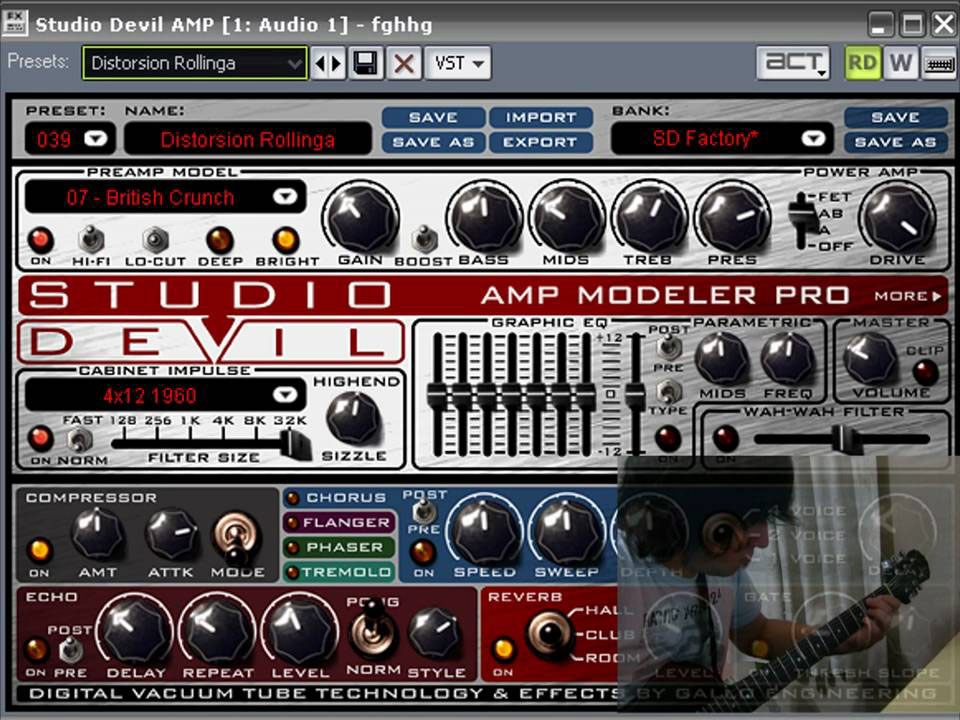This screenshot has height=720, width=960.
Task: Flip the BOOST toggle switch
Action: pyautogui.click(x=424, y=239)
